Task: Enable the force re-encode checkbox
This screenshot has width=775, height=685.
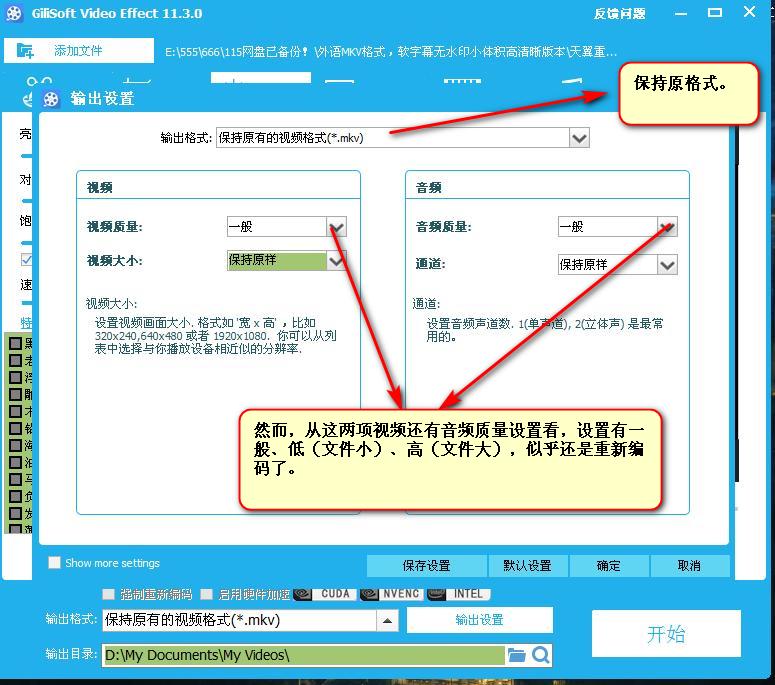Action: coord(108,594)
